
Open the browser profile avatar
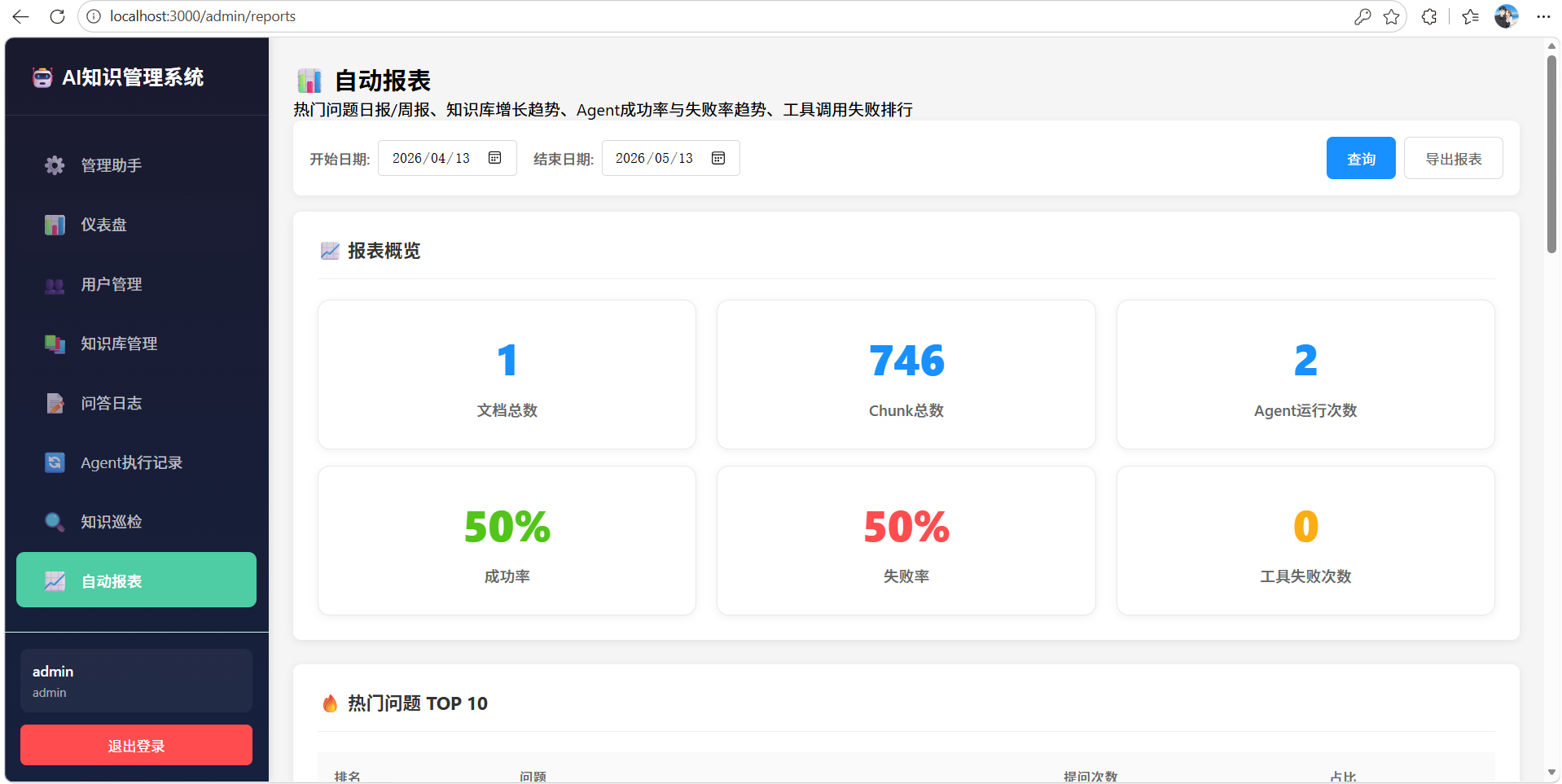(1507, 16)
